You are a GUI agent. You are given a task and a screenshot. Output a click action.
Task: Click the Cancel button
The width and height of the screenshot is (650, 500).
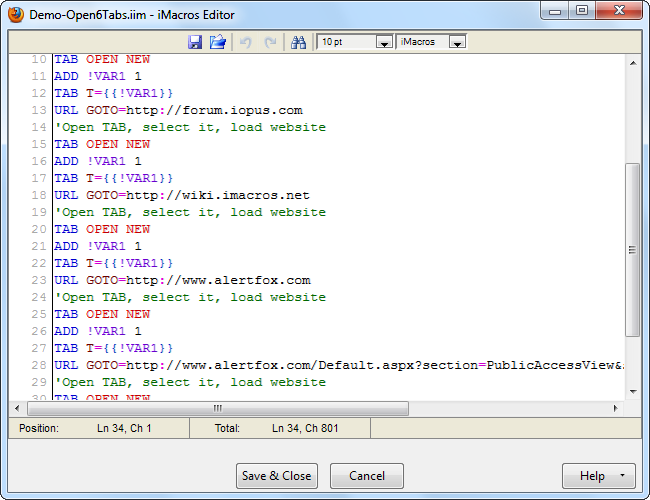(x=367, y=476)
